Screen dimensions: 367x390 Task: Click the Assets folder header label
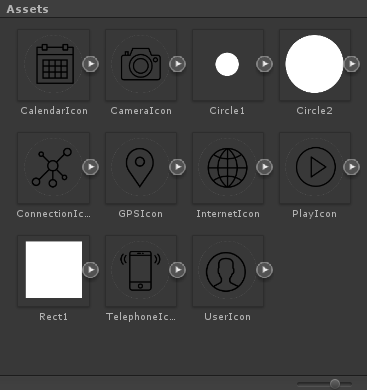pyautogui.click(x=28, y=9)
